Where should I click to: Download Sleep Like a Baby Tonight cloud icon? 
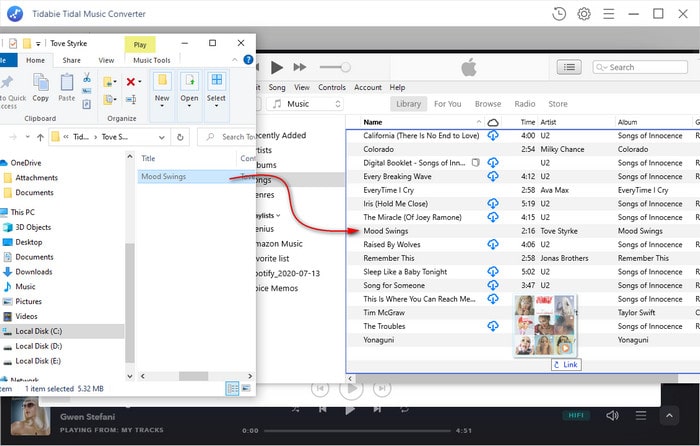[493, 271]
